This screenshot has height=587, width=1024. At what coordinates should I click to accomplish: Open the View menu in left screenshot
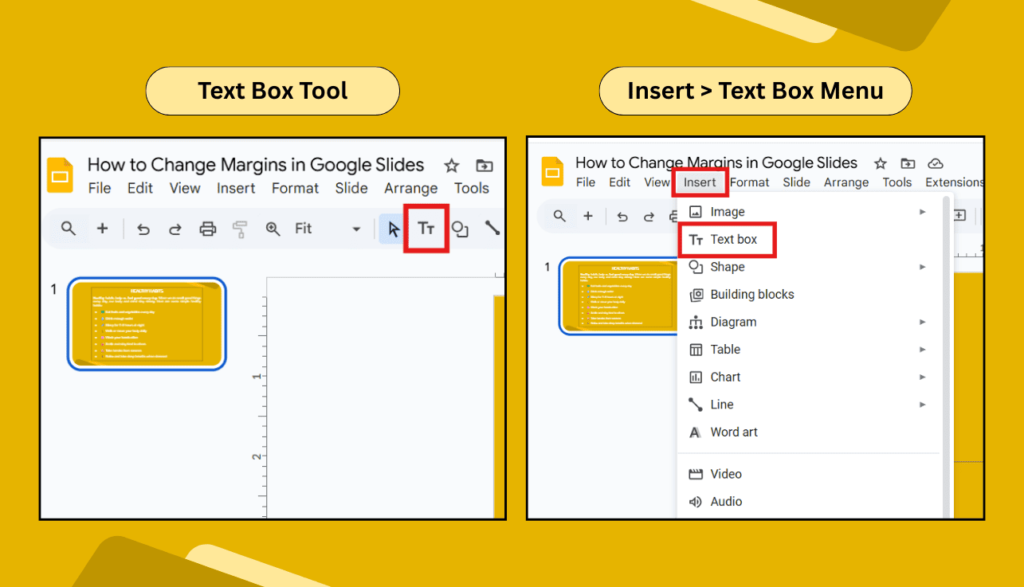(x=185, y=188)
